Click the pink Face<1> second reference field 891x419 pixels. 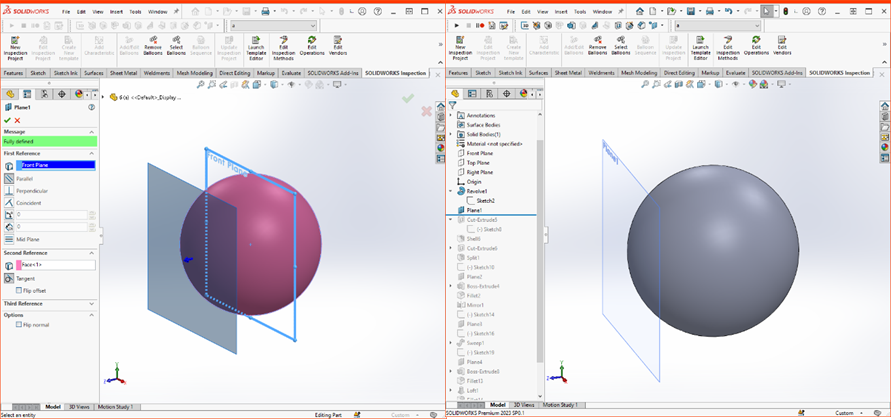[x=56, y=265]
